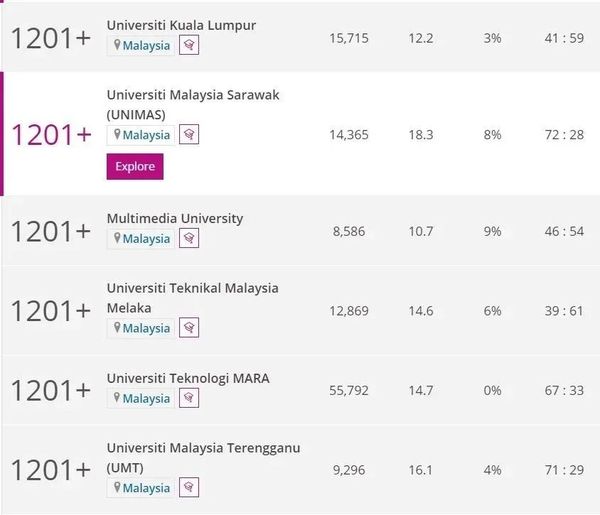600x515 pixels.
Task: Click graduation cap icon for Universiti Teknikal Malaysia Melaka
Action: (x=189, y=328)
